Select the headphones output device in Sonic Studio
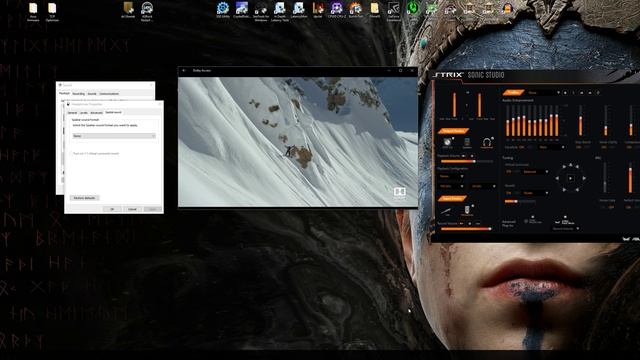 click(x=487, y=142)
